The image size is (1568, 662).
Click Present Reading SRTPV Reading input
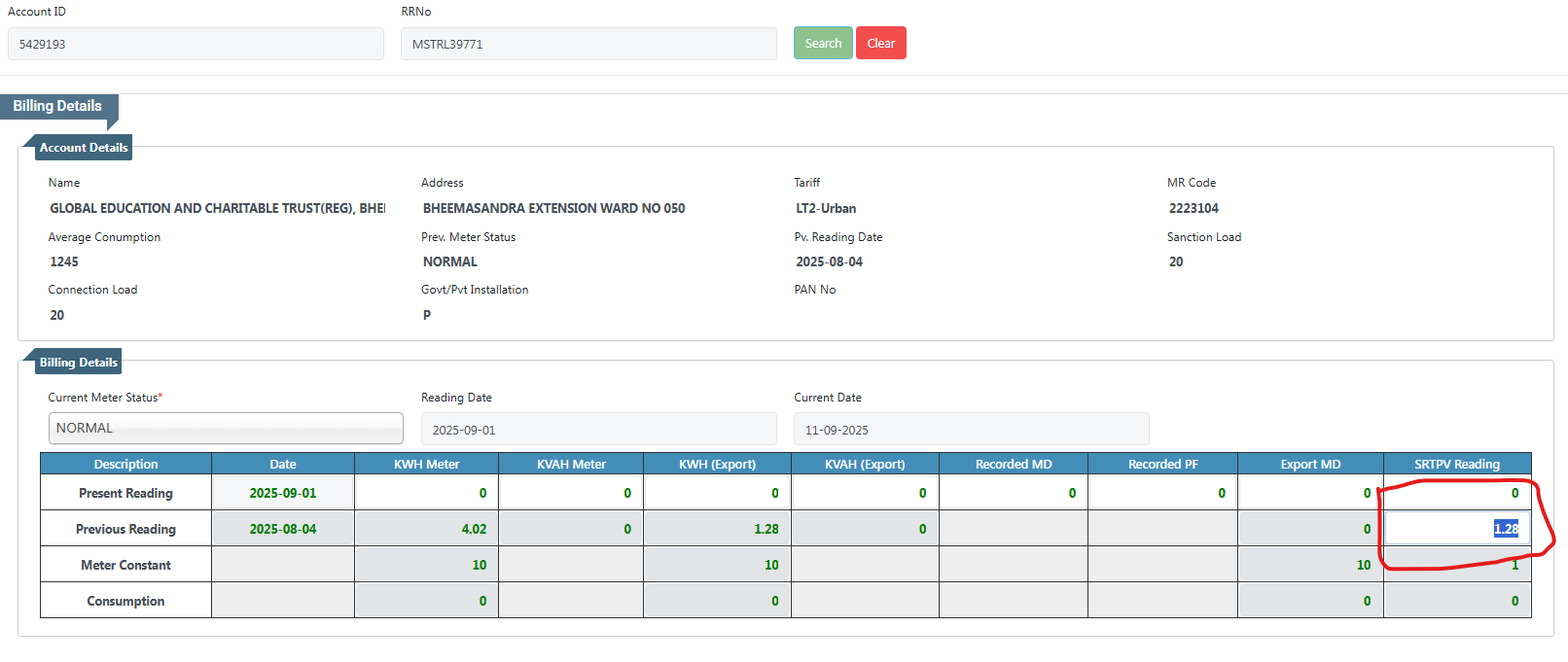[x=1456, y=493]
